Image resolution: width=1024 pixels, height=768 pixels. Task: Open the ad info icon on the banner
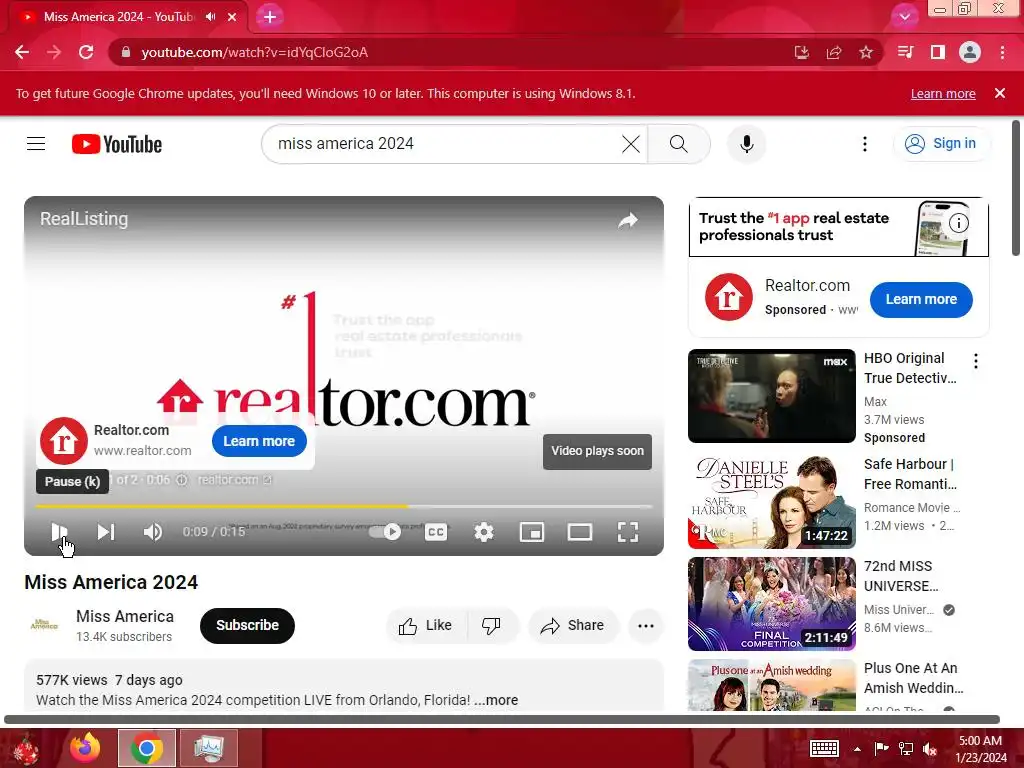coord(958,223)
